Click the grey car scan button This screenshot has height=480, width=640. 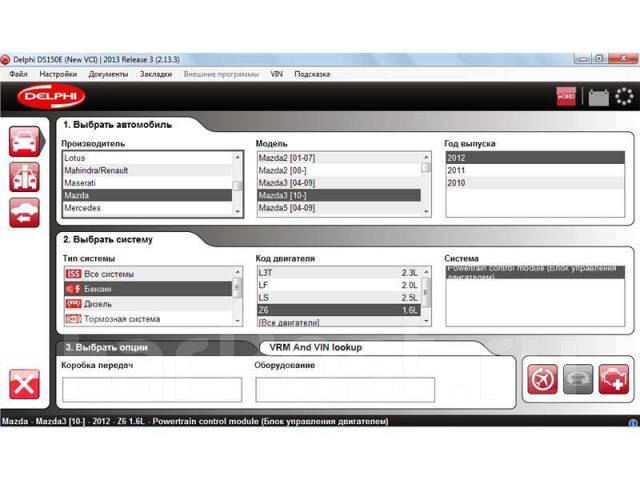click(x=578, y=380)
